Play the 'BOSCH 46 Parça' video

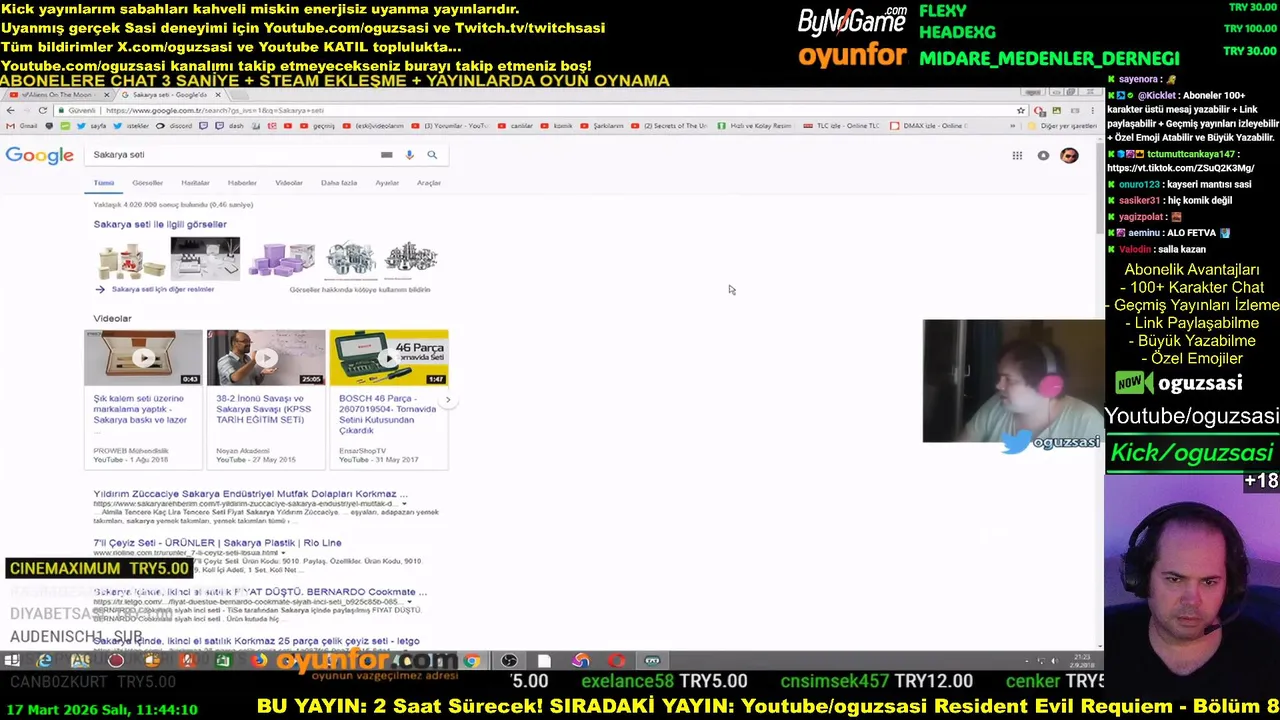pos(389,357)
